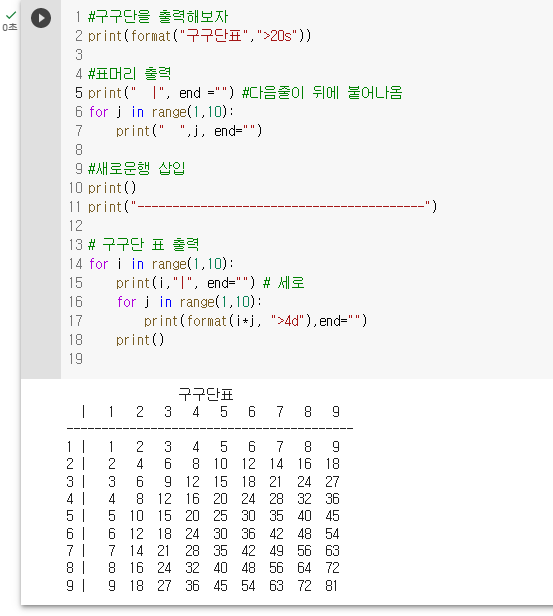This screenshot has height=616, width=553.
Task: Click the value 49 in the output table
Action: (x=276, y=551)
